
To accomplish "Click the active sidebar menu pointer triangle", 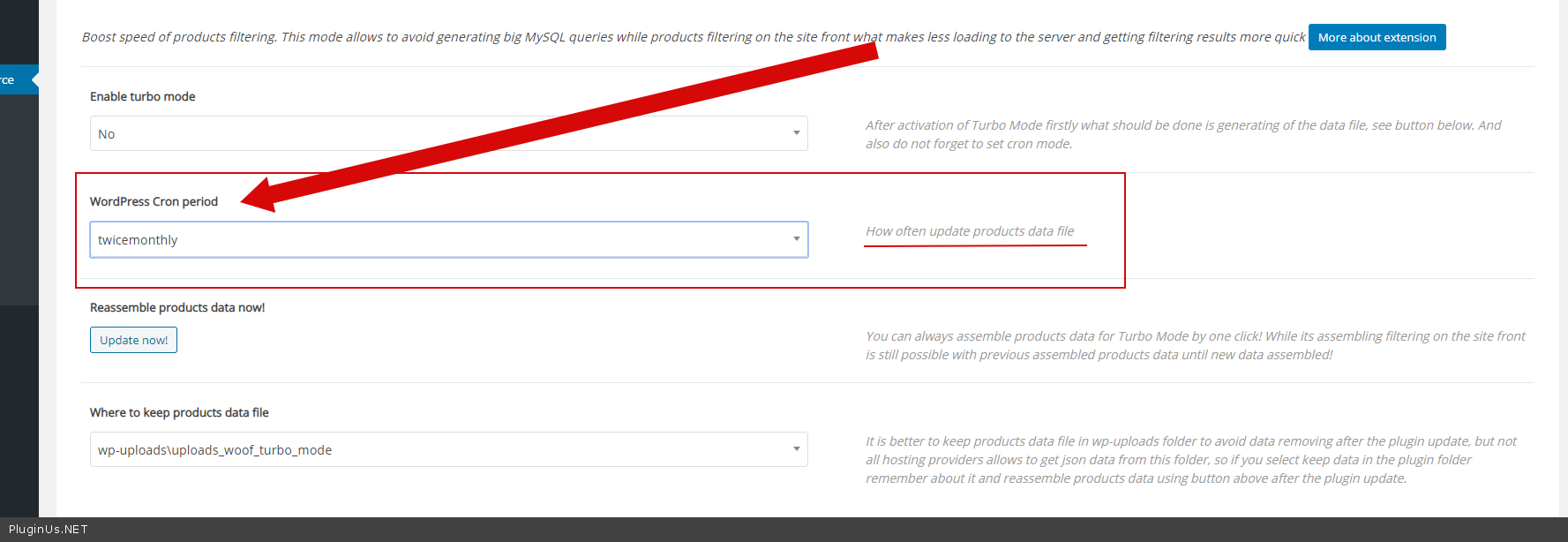I will (x=35, y=79).
